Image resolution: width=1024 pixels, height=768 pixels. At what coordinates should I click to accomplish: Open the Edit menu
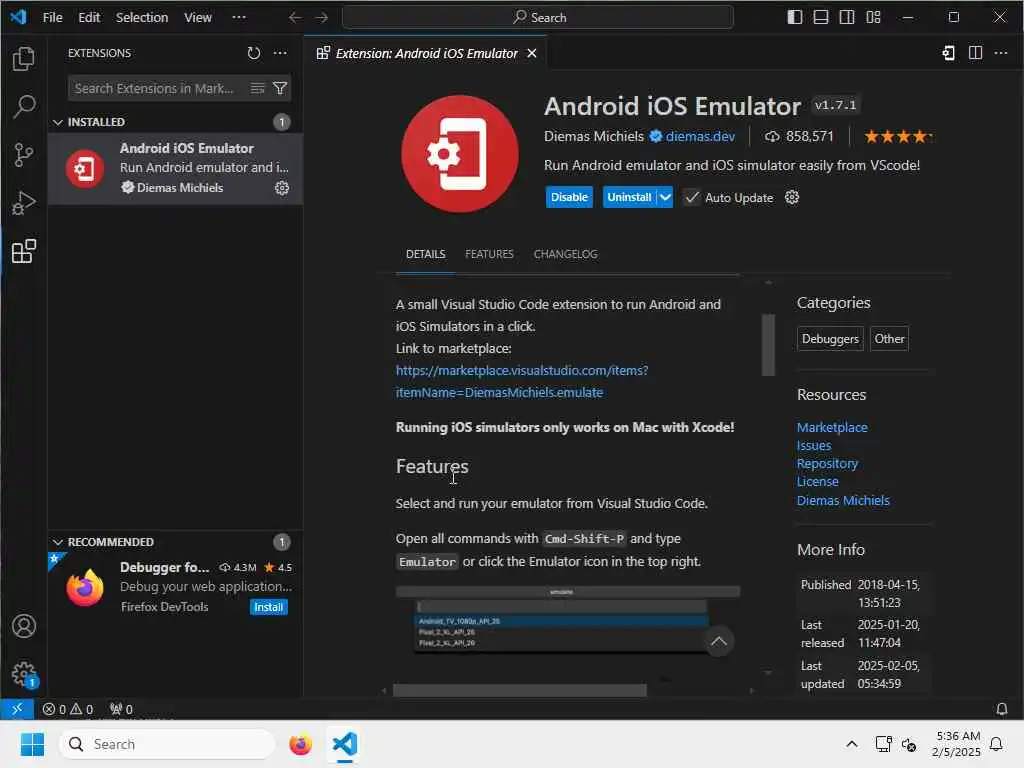click(89, 18)
